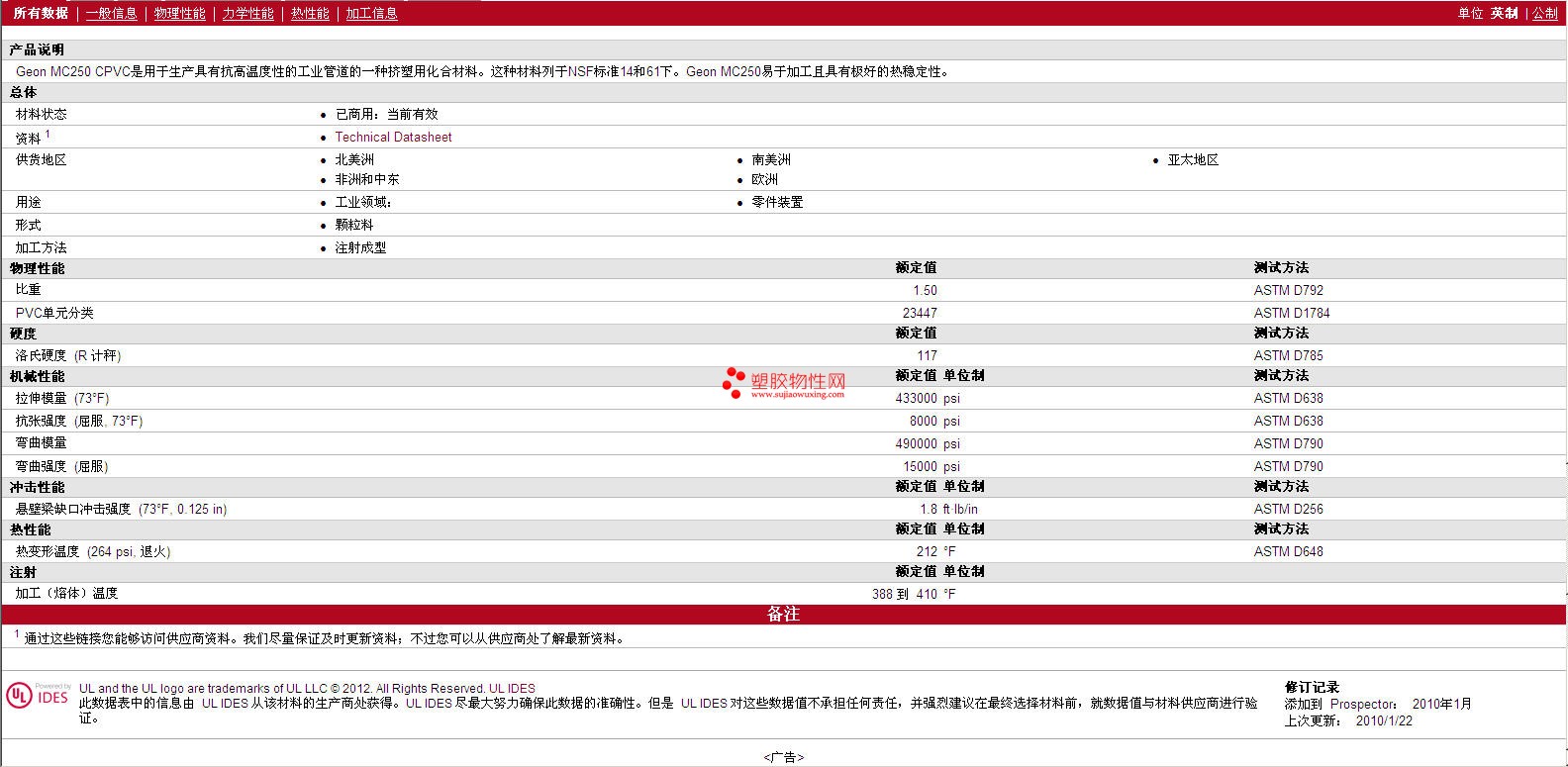Click the 弯曲模量 value 490000
The image size is (1568, 767).
tap(916, 443)
